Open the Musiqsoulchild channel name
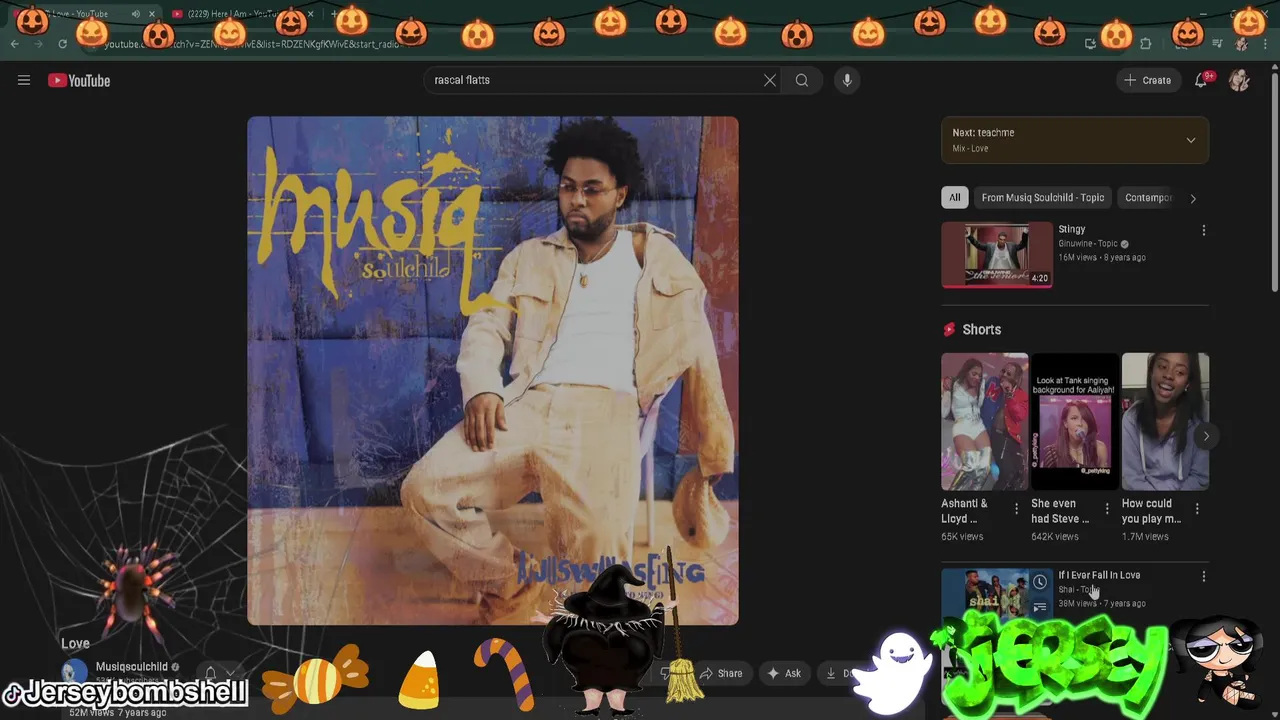 pos(131,667)
